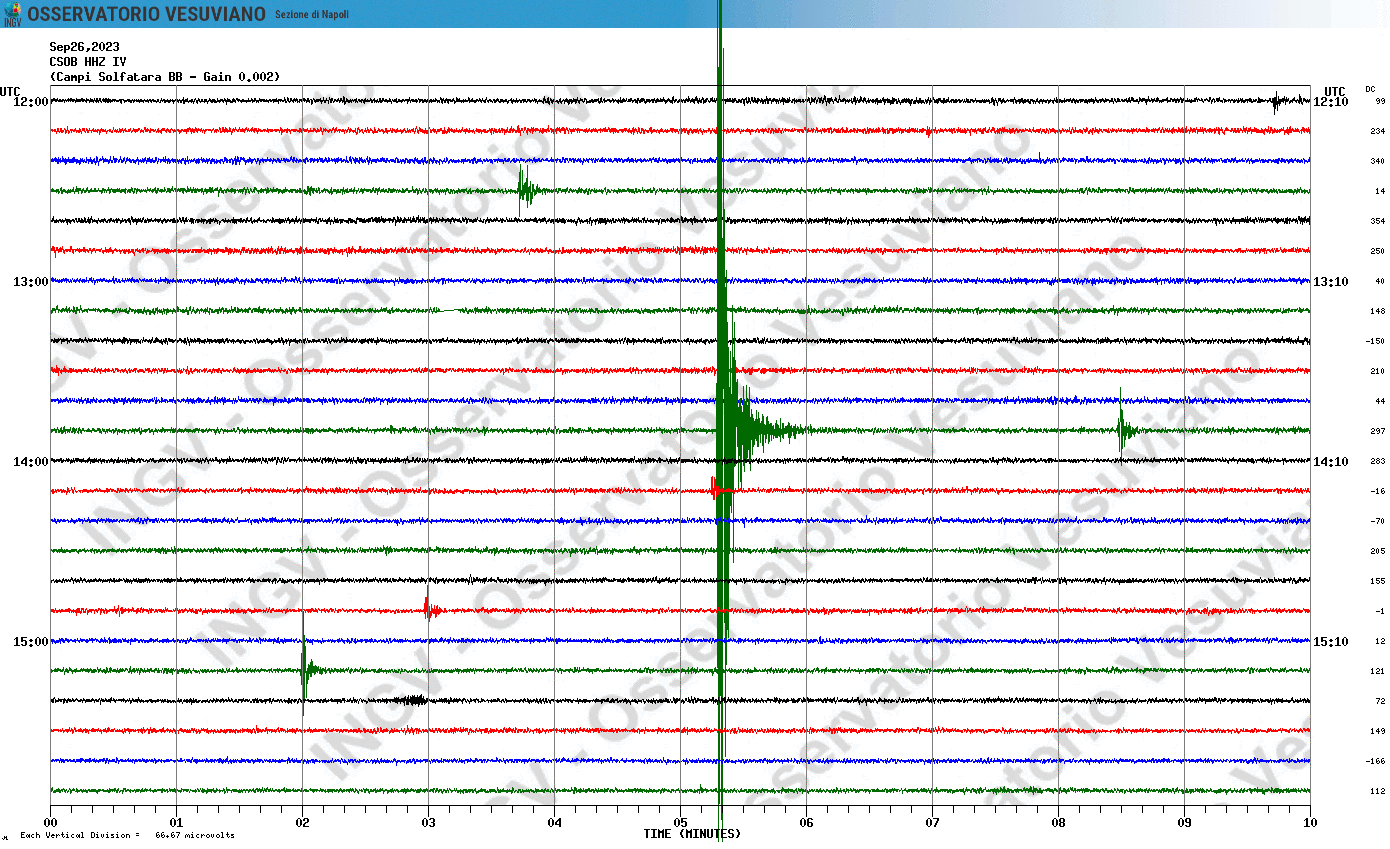The width and height of the screenshot is (1390, 849).
Task: Click the 'TIME (MINUTES)' axis title
Action: (x=692, y=834)
